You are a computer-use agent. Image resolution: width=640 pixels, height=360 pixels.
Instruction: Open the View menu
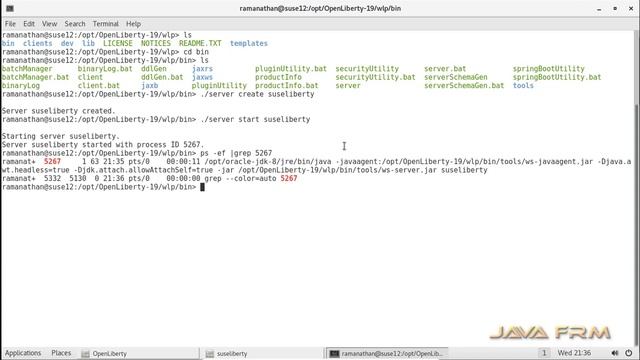click(49, 24)
